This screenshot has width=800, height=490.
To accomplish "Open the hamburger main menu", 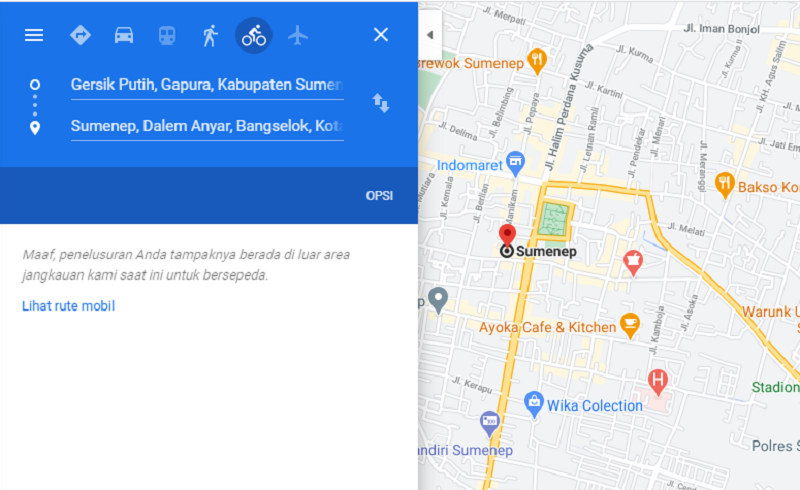I will tap(34, 35).
